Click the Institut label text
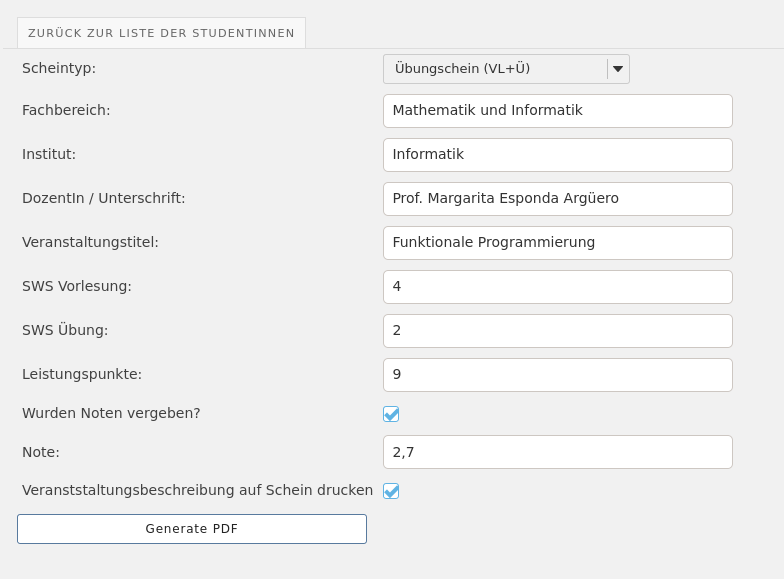The height and width of the screenshot is (579, 784). 49,154
